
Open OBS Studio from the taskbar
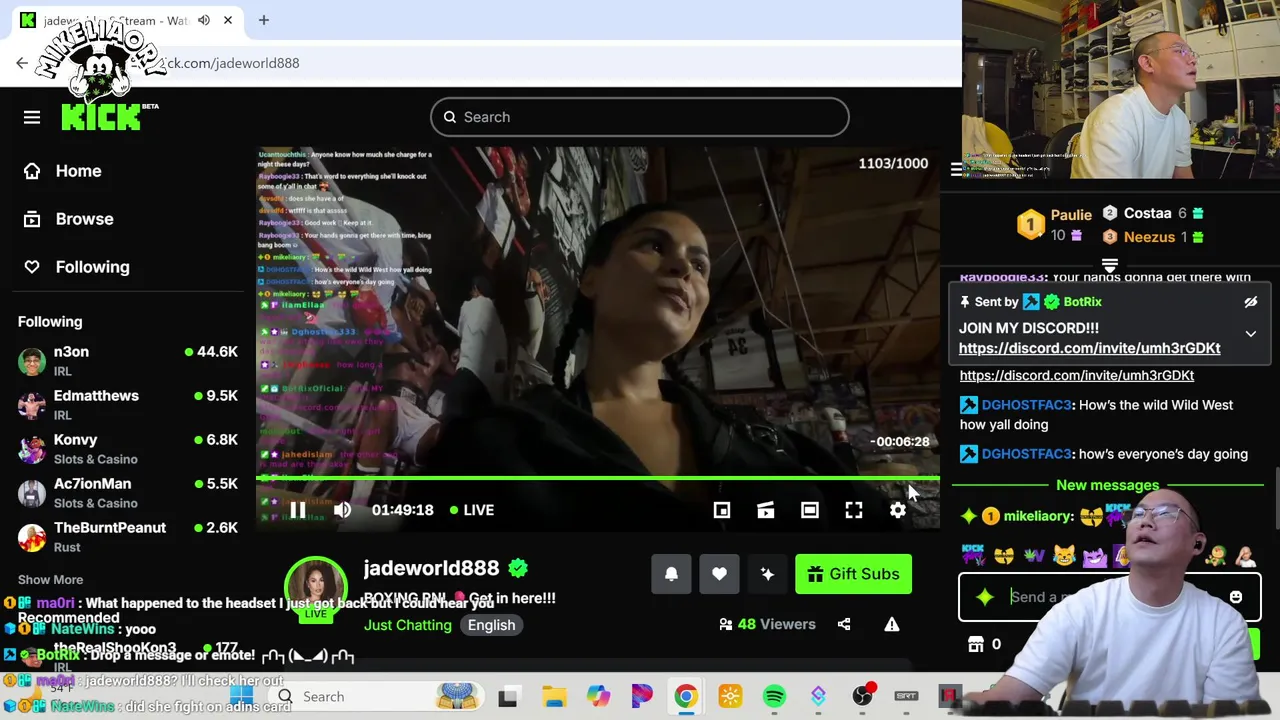(862, 697)
